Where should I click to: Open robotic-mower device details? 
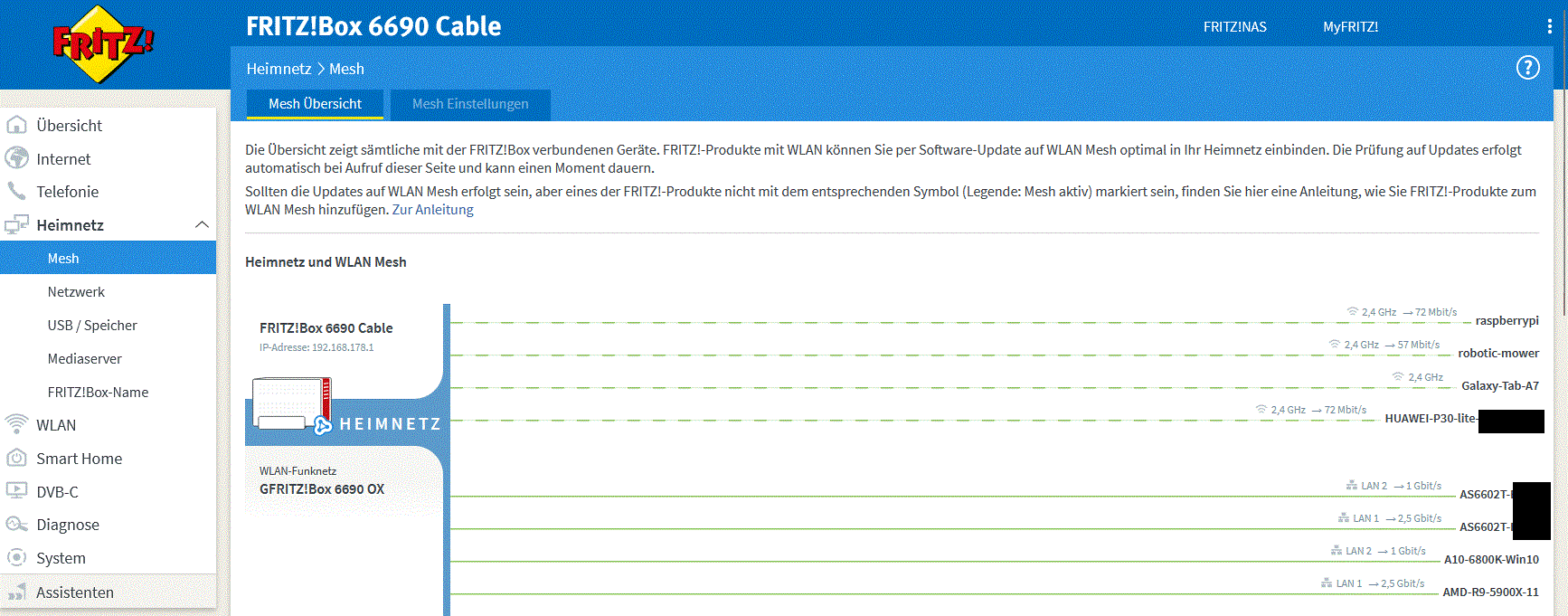[x=1498, y=353]
